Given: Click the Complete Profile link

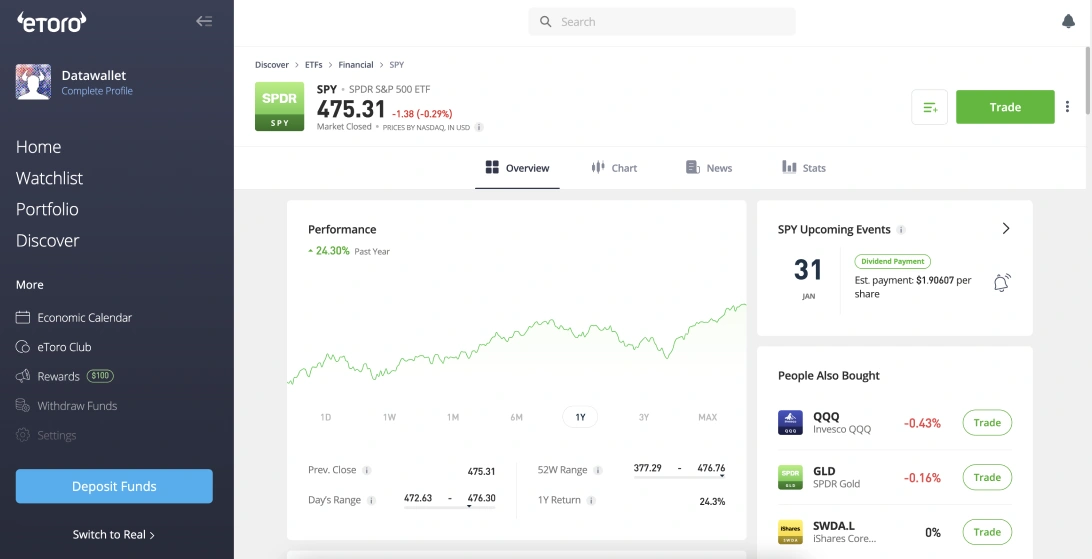Looking at the screenshot, I should point(97,90).
